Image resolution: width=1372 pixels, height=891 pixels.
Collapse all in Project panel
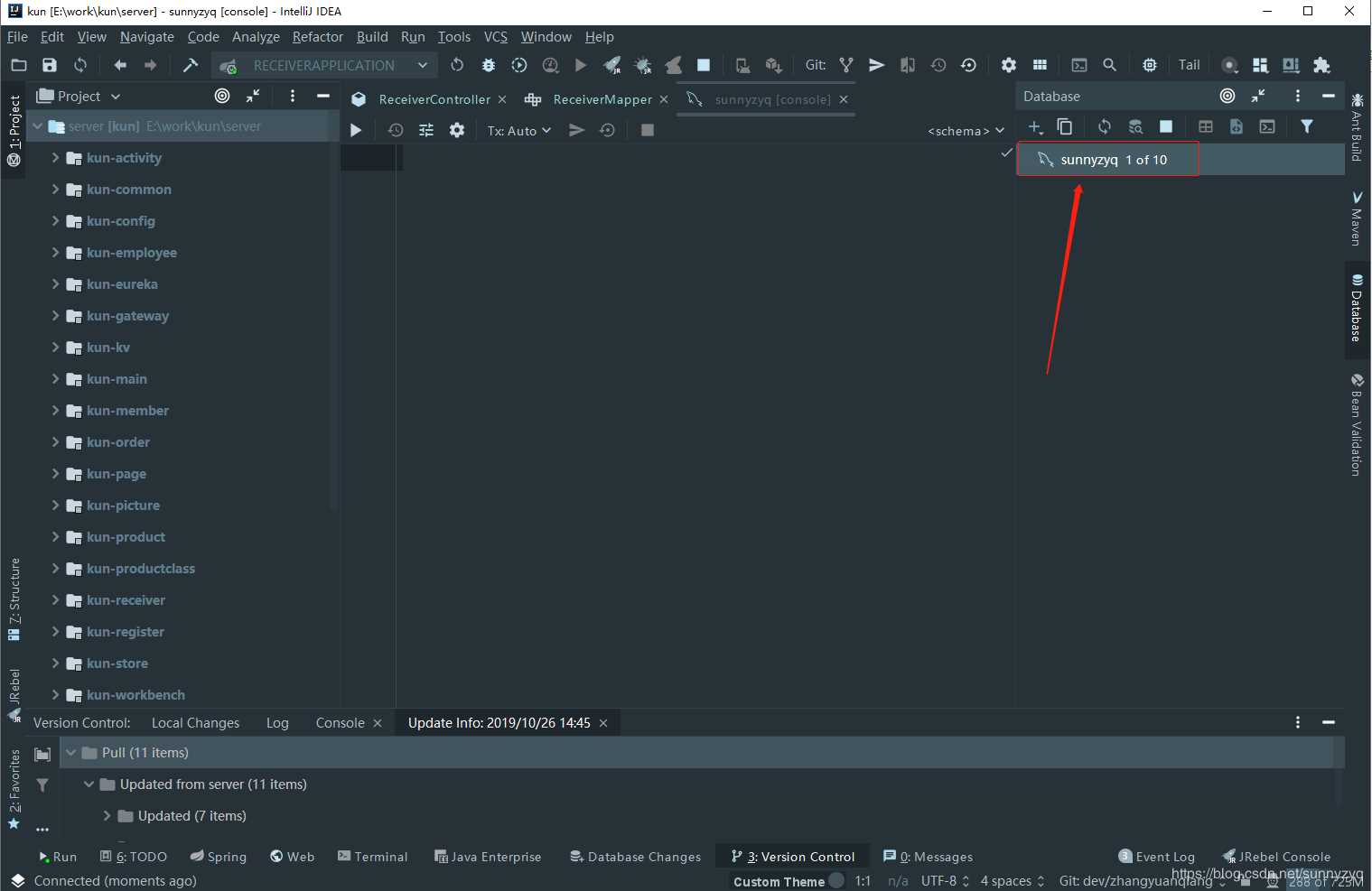[253, 96]
